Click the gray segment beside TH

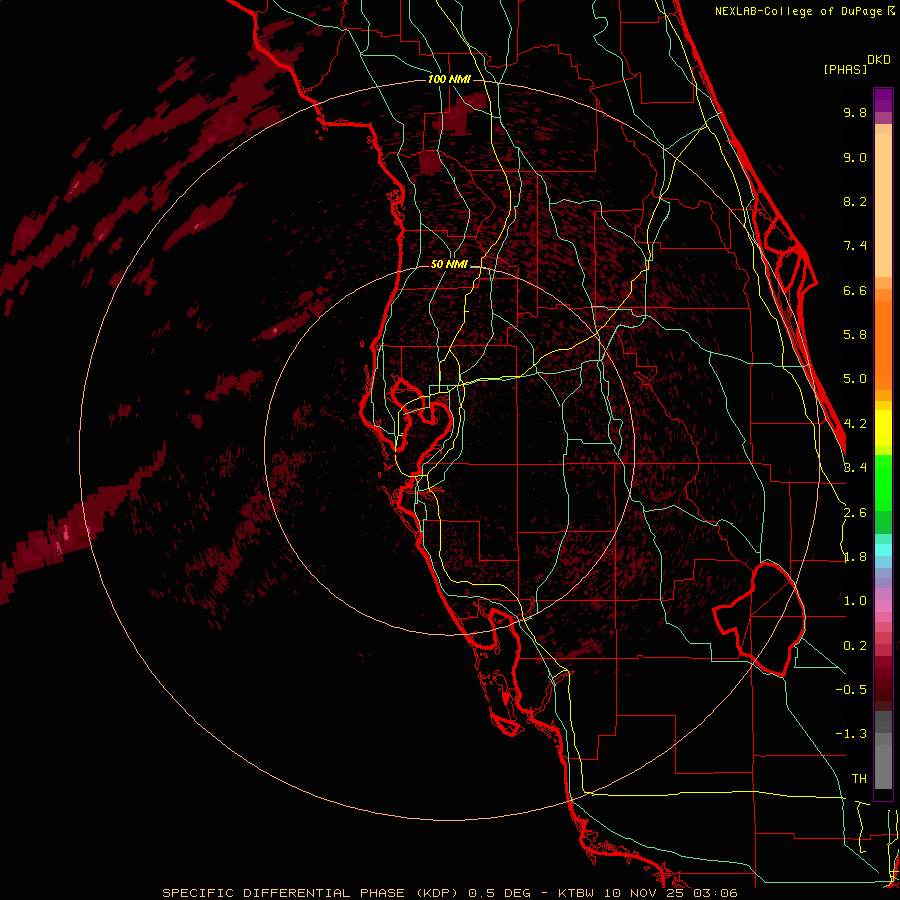(883, 769)
